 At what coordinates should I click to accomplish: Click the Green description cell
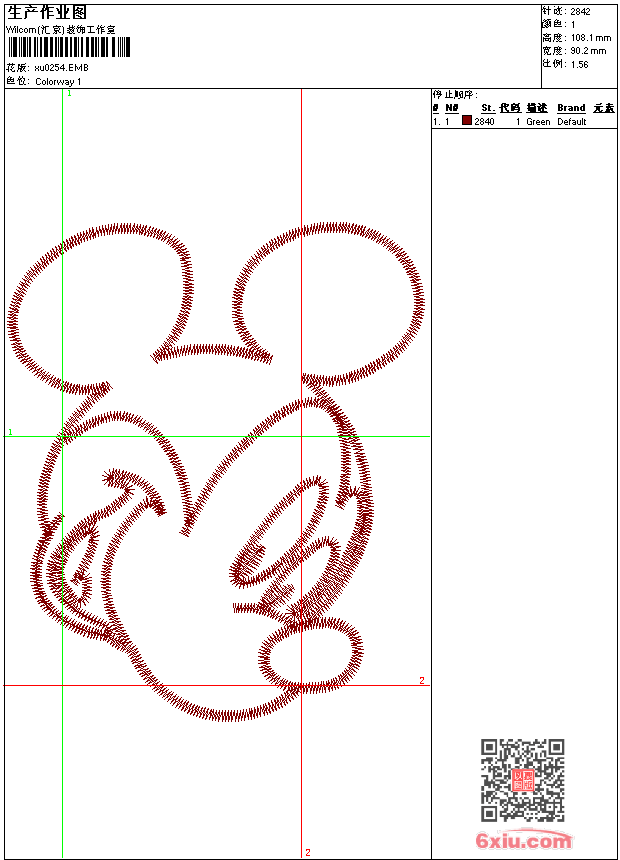point(538,121)
